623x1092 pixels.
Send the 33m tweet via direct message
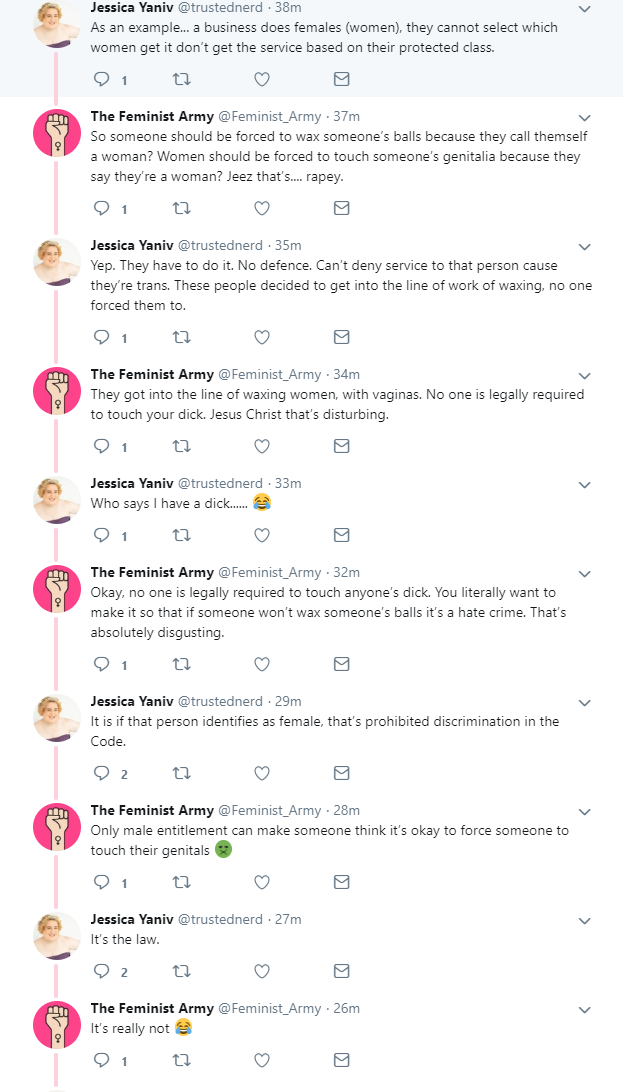point(341,535)
